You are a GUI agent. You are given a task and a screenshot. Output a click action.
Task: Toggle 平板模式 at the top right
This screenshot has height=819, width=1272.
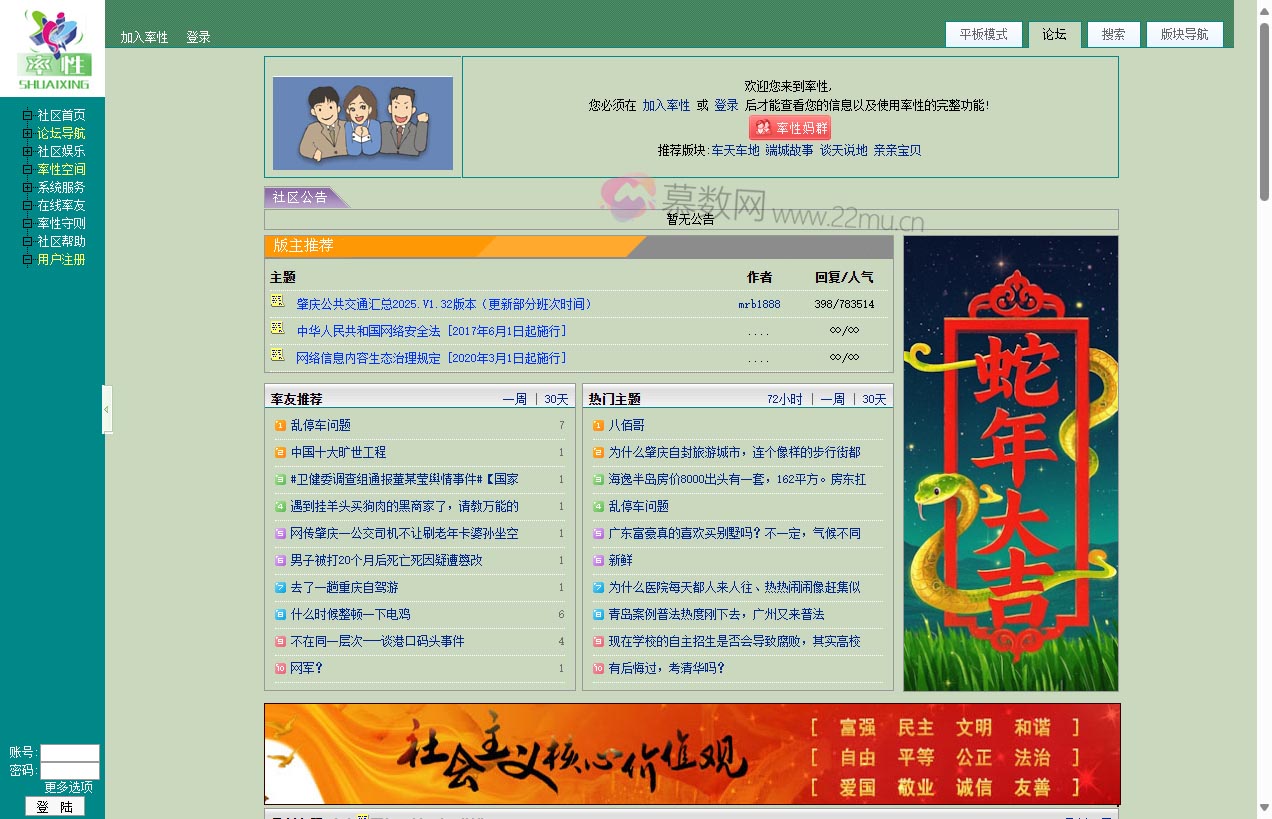983,33
